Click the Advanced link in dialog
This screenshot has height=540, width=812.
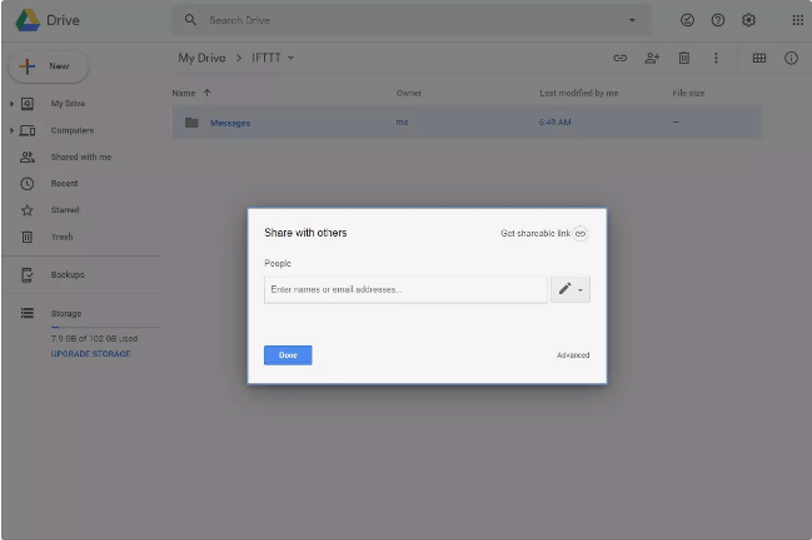pyautogui.click(x=573, y=355)
